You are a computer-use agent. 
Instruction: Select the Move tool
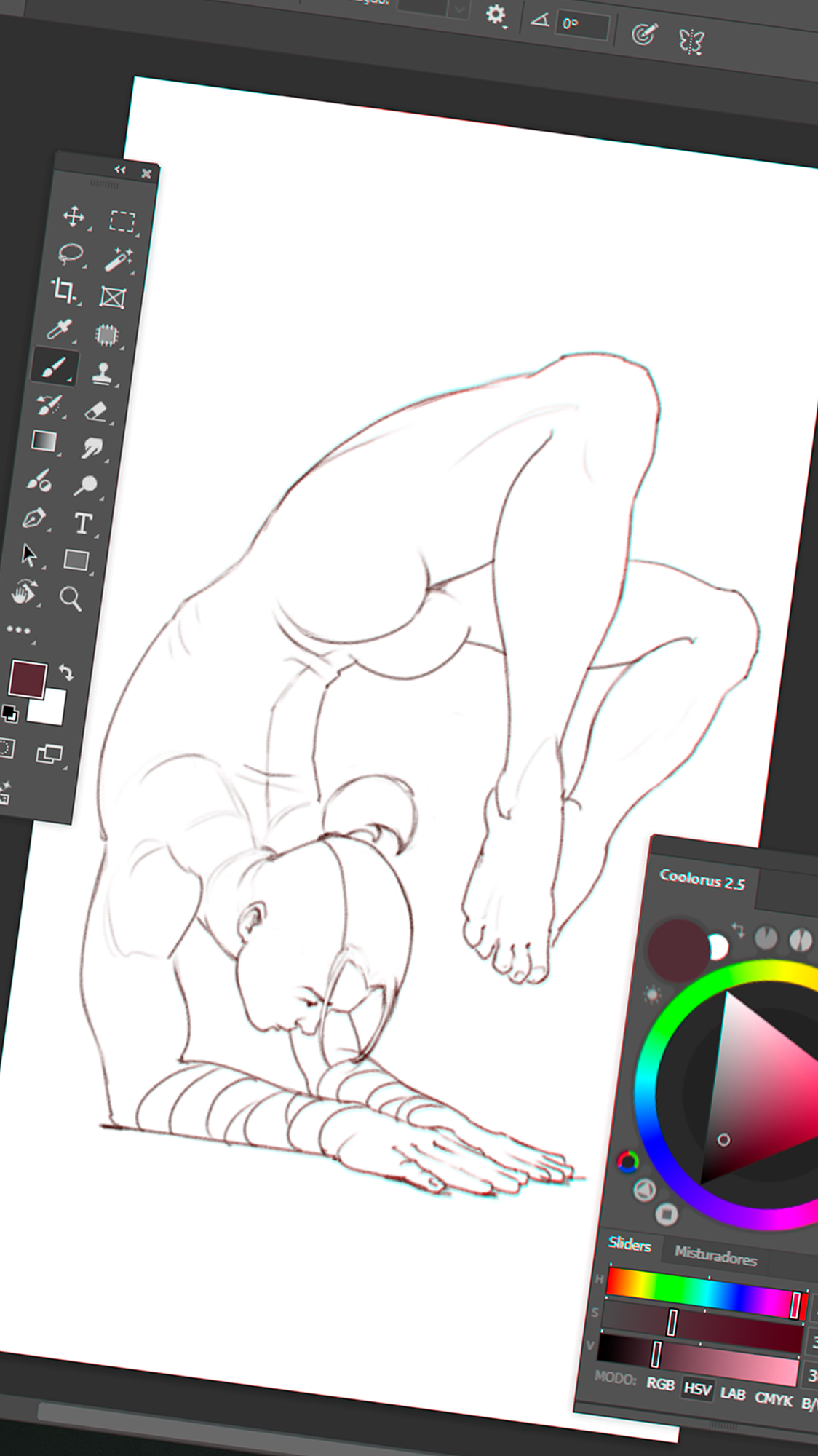74,216
